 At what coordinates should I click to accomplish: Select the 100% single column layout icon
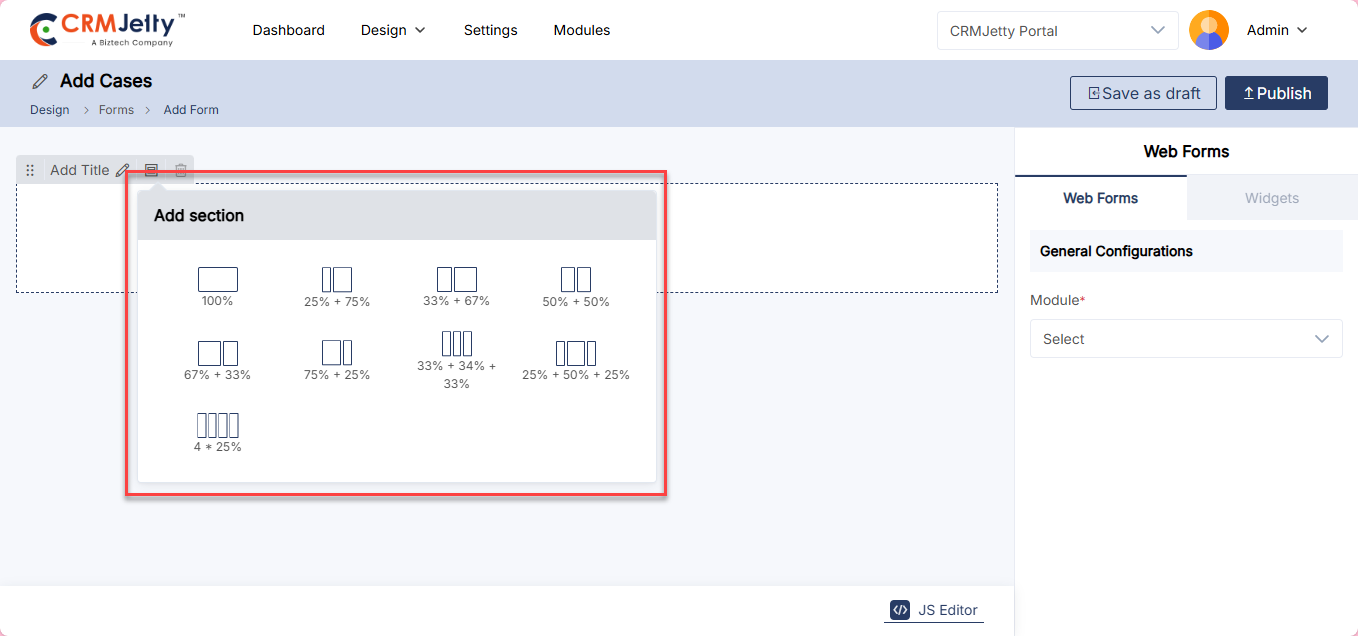coord(217,279)
